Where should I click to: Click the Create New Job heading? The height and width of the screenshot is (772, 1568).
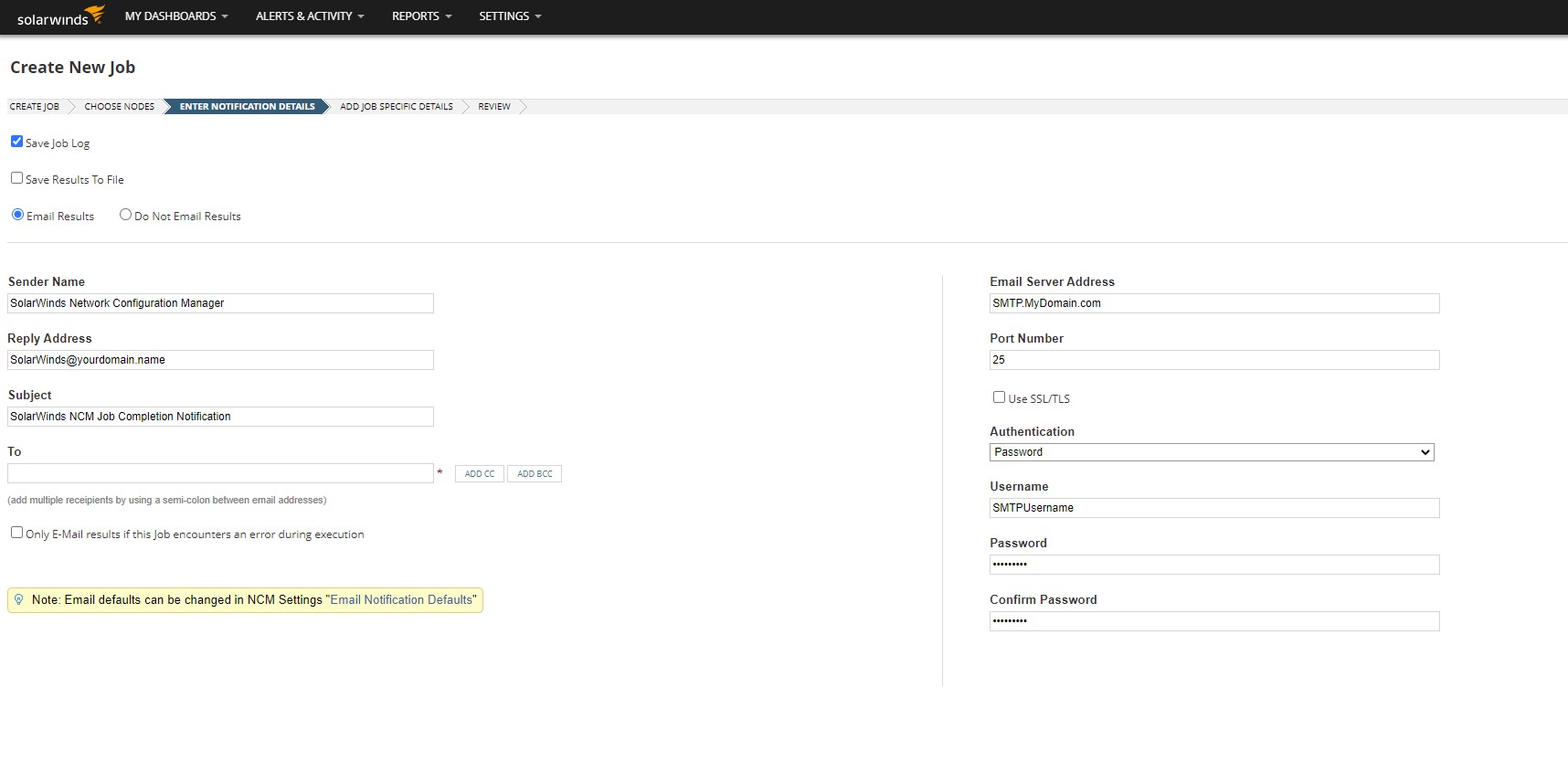pos(73,68)
